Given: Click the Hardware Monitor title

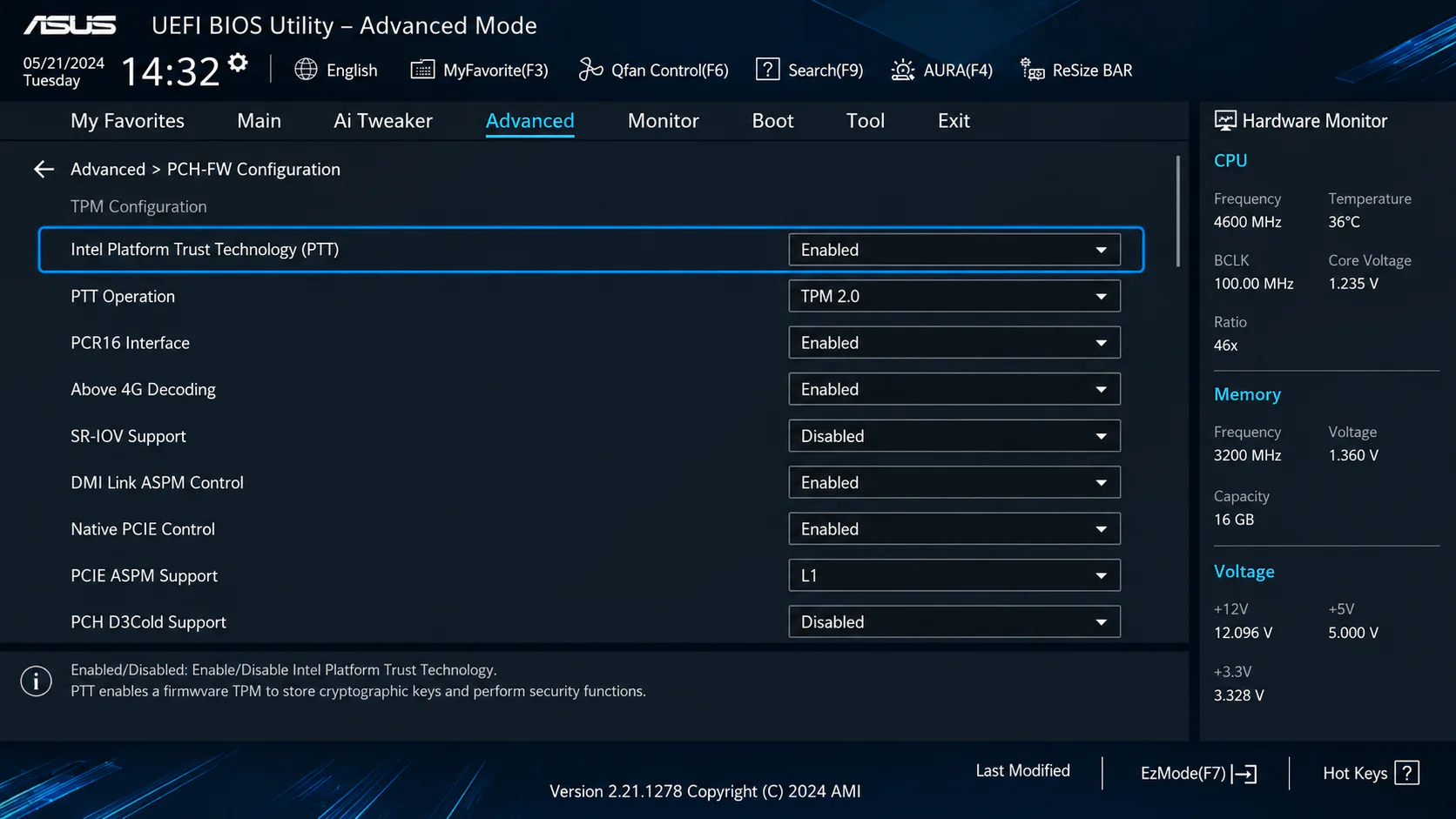Looking at the screenshot, I should click(1314, 121).
